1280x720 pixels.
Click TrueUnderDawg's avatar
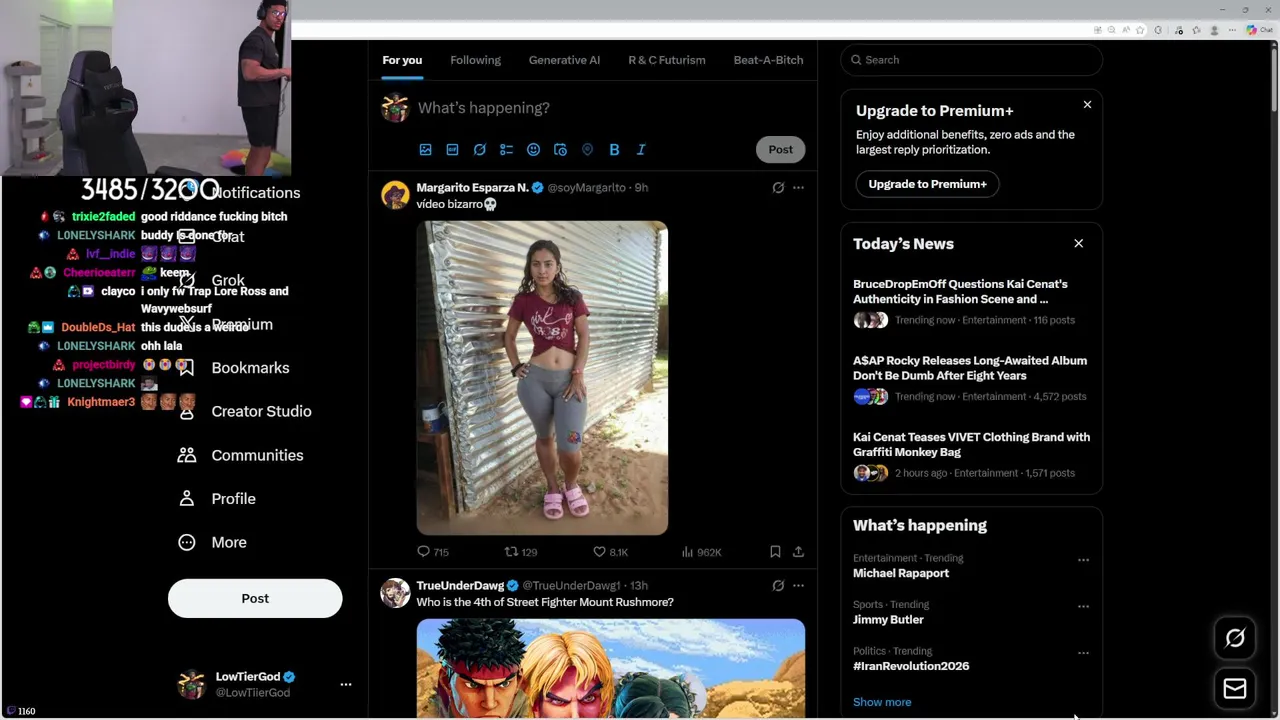pyautogui.click(x=395, y=593)
